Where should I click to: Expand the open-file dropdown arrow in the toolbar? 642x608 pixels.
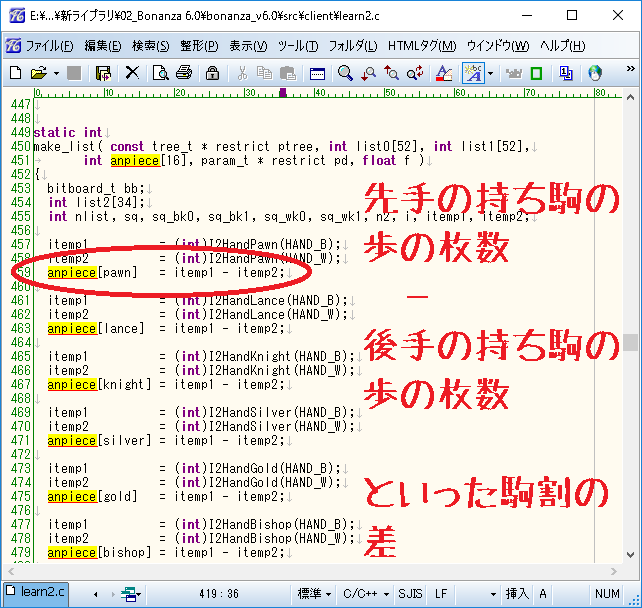56,74
